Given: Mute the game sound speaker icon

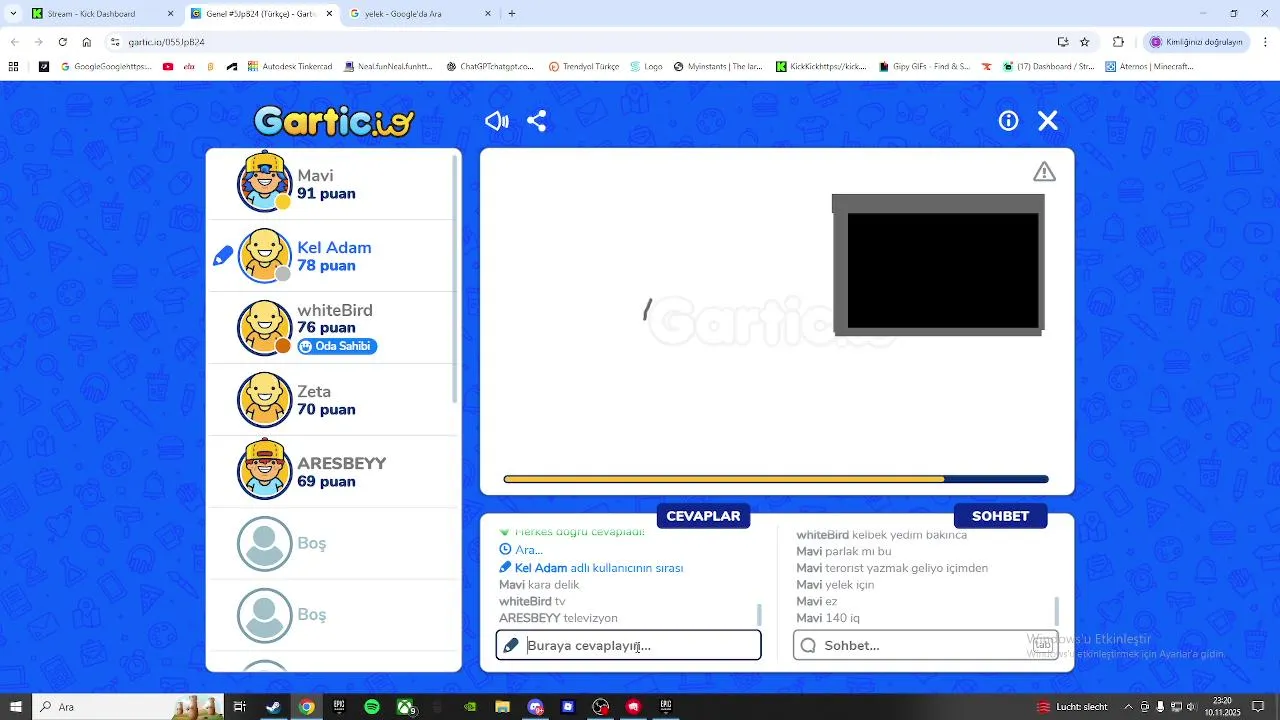Looking at the screenshot, I should (497, 121).
